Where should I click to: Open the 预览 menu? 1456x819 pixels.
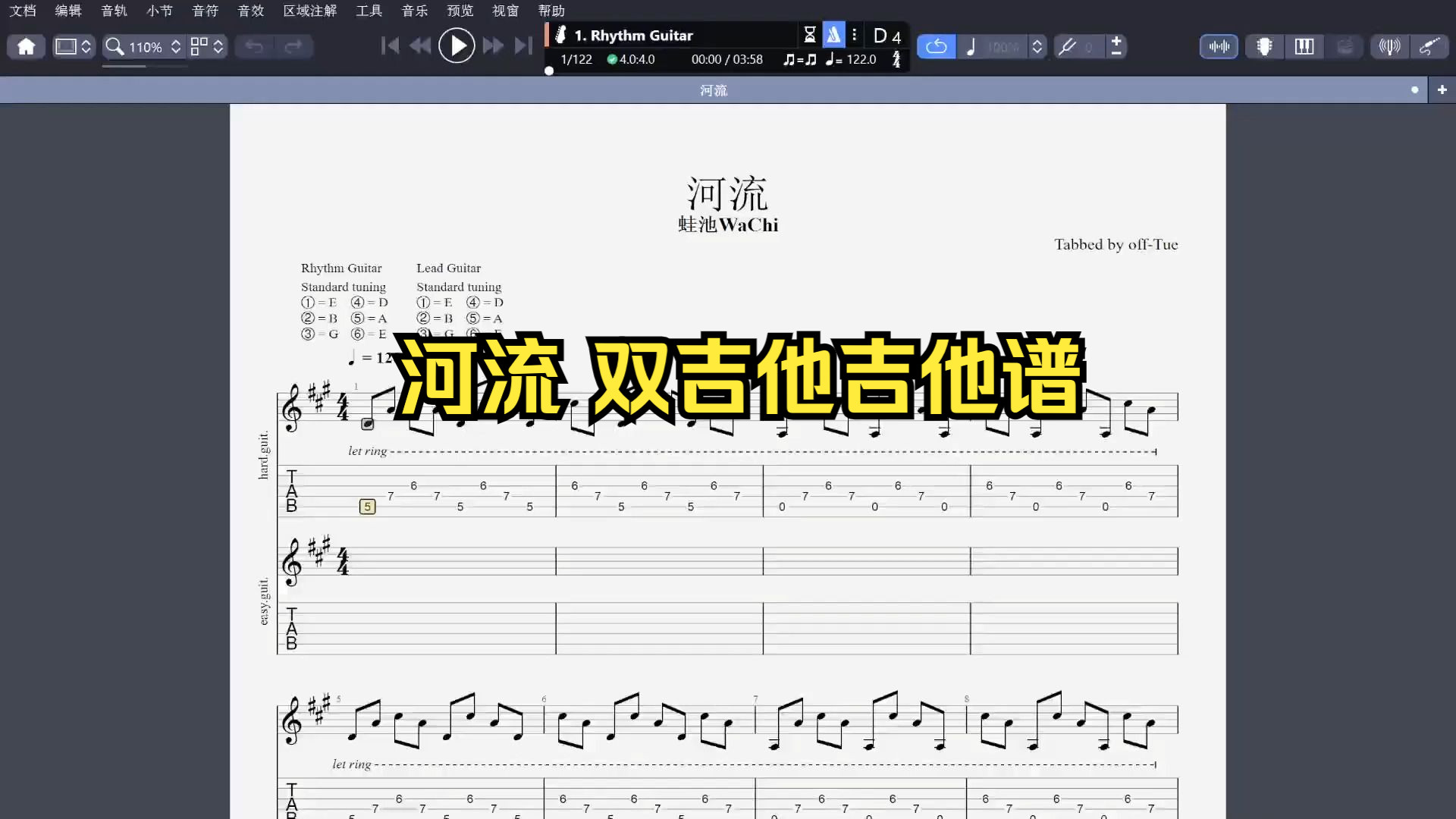click(x=460, y=11)
